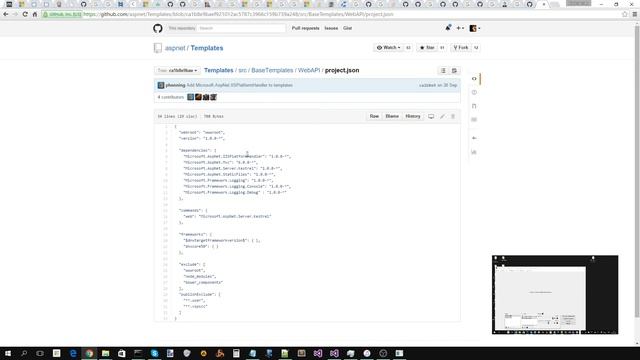Open the Windows Store taskbar icon

pos(122,353)
